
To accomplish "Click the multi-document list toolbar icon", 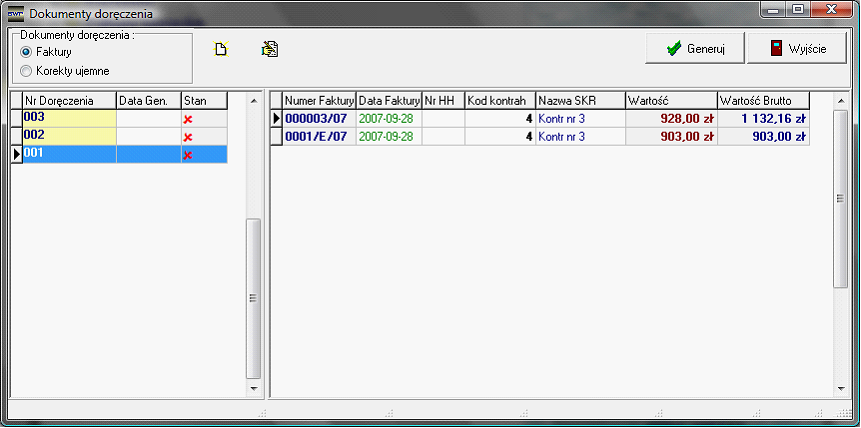I will click(269, 49).
